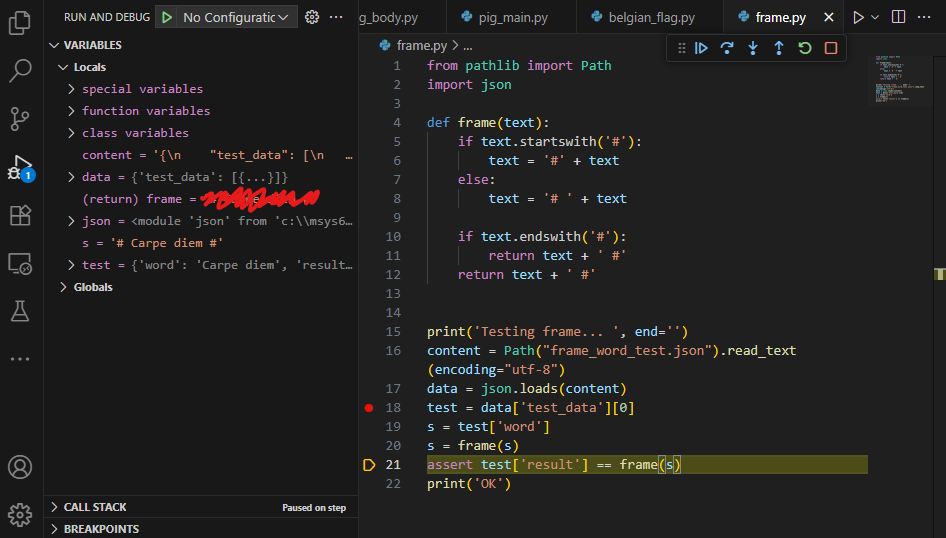The width and height of the screenshot is (946, 538).
Task: Start debugging with the green play button
Action: point(167,17)
